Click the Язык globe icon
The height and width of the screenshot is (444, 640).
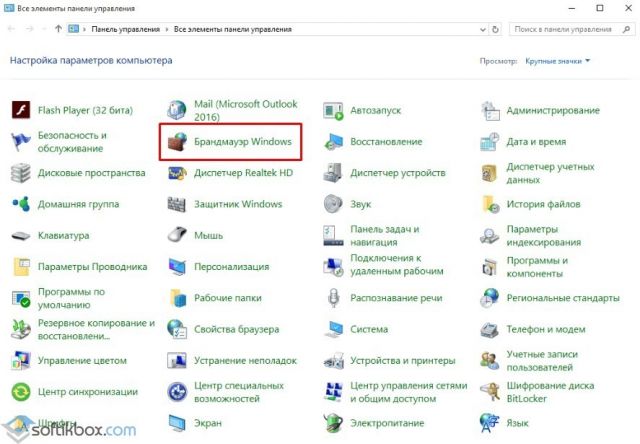490,423
